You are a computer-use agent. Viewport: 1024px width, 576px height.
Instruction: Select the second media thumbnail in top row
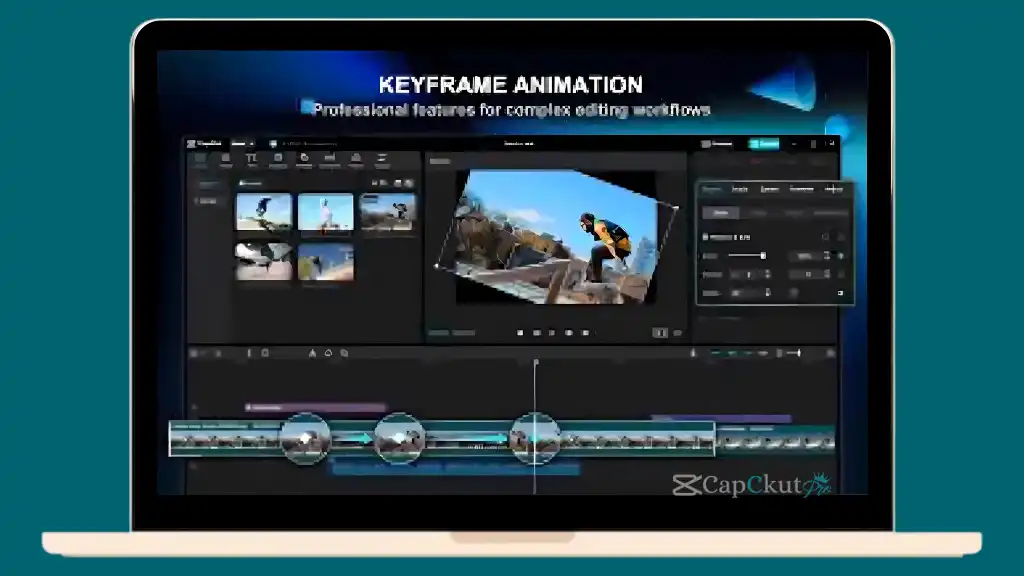tap(325, 212)
